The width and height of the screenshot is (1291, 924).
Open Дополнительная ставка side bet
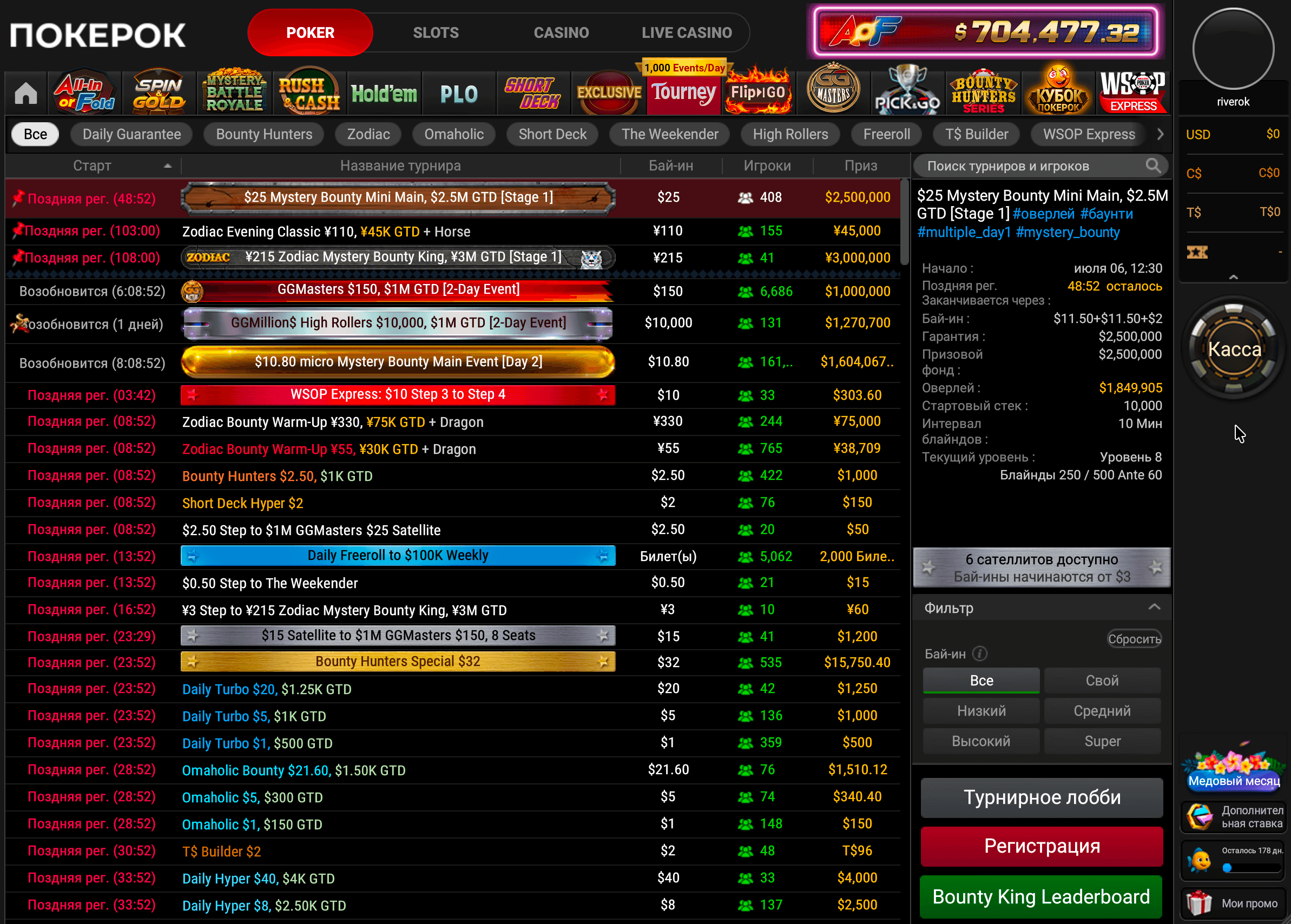click(x=1233, y=817)
